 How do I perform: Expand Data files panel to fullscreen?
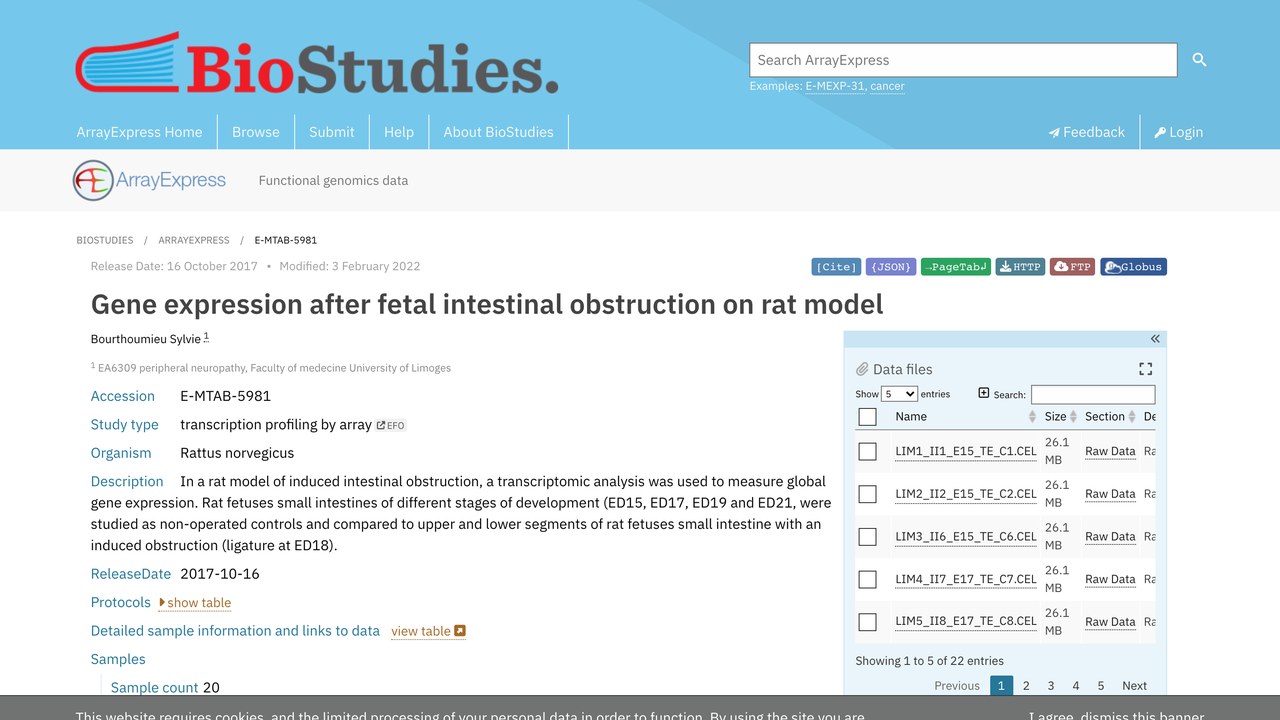(x=1146, y=369)
